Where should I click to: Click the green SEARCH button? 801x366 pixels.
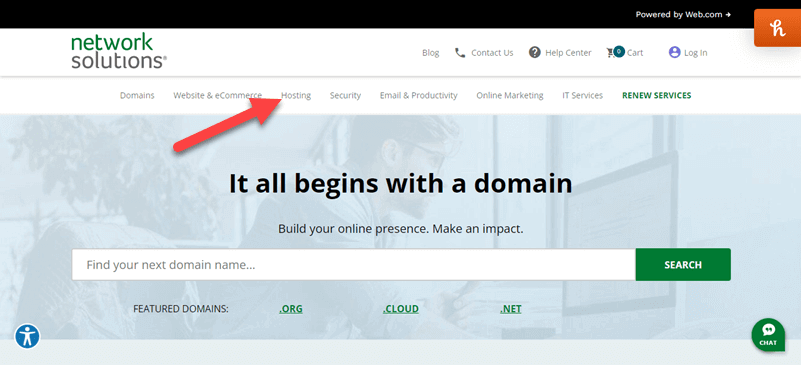[x=683, y=265]
